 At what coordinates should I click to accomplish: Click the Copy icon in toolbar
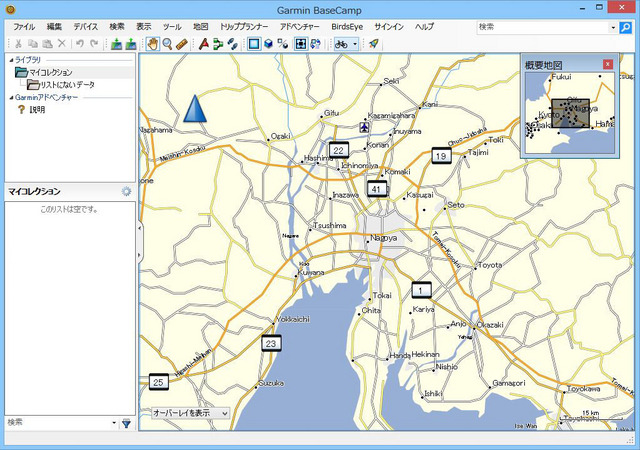[33, 44]
